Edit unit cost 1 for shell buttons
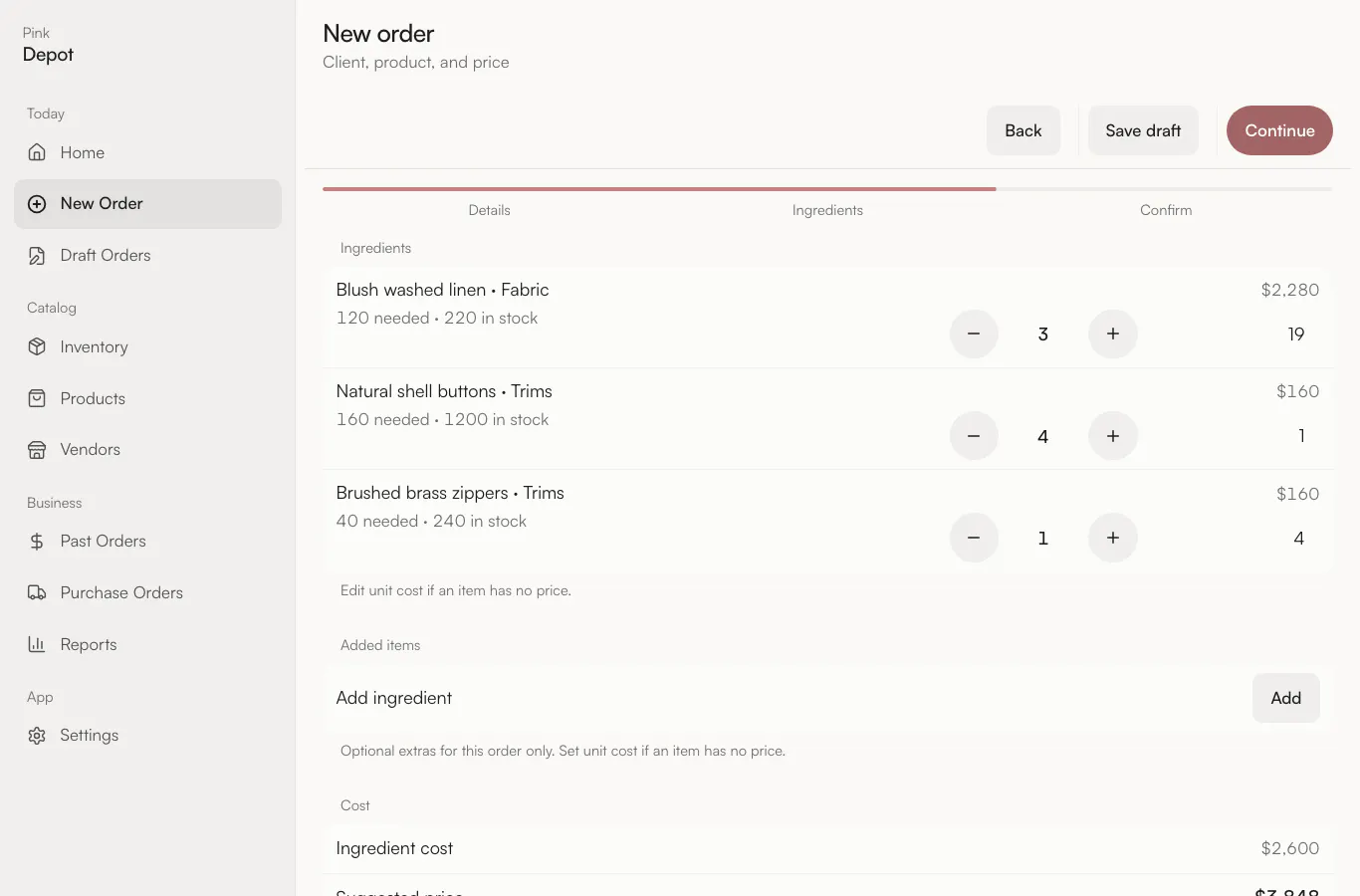 [1300, 436]
